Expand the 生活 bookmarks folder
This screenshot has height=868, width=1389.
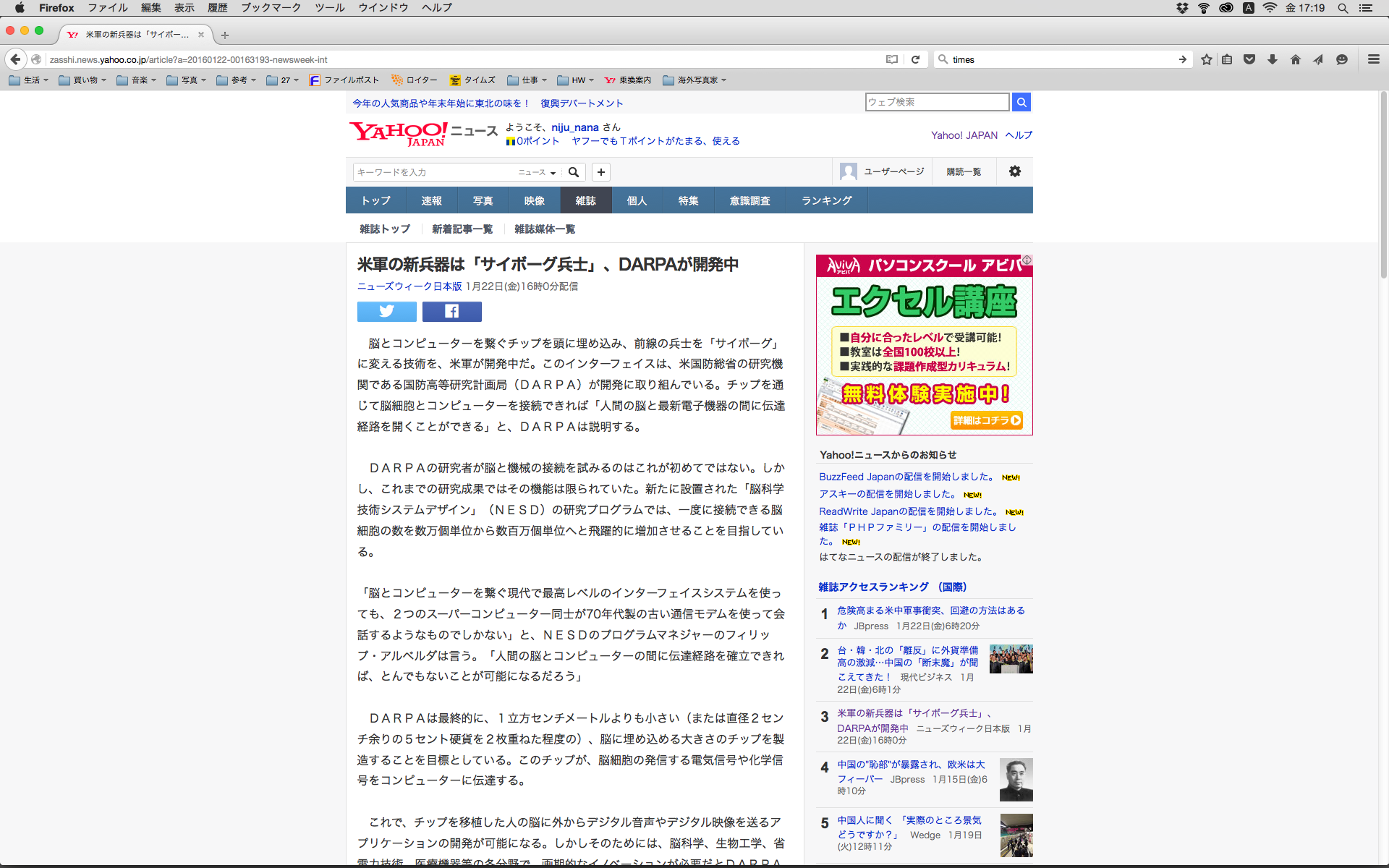tap(29, 80)
